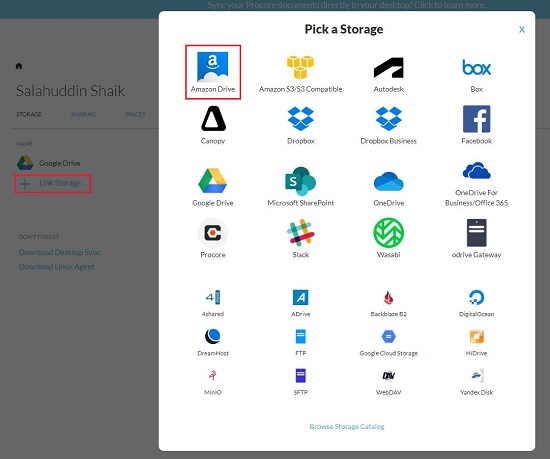Screen dimensions: 550x459
Task: Click the home icon in background page
Action: (x=19, y=66)
